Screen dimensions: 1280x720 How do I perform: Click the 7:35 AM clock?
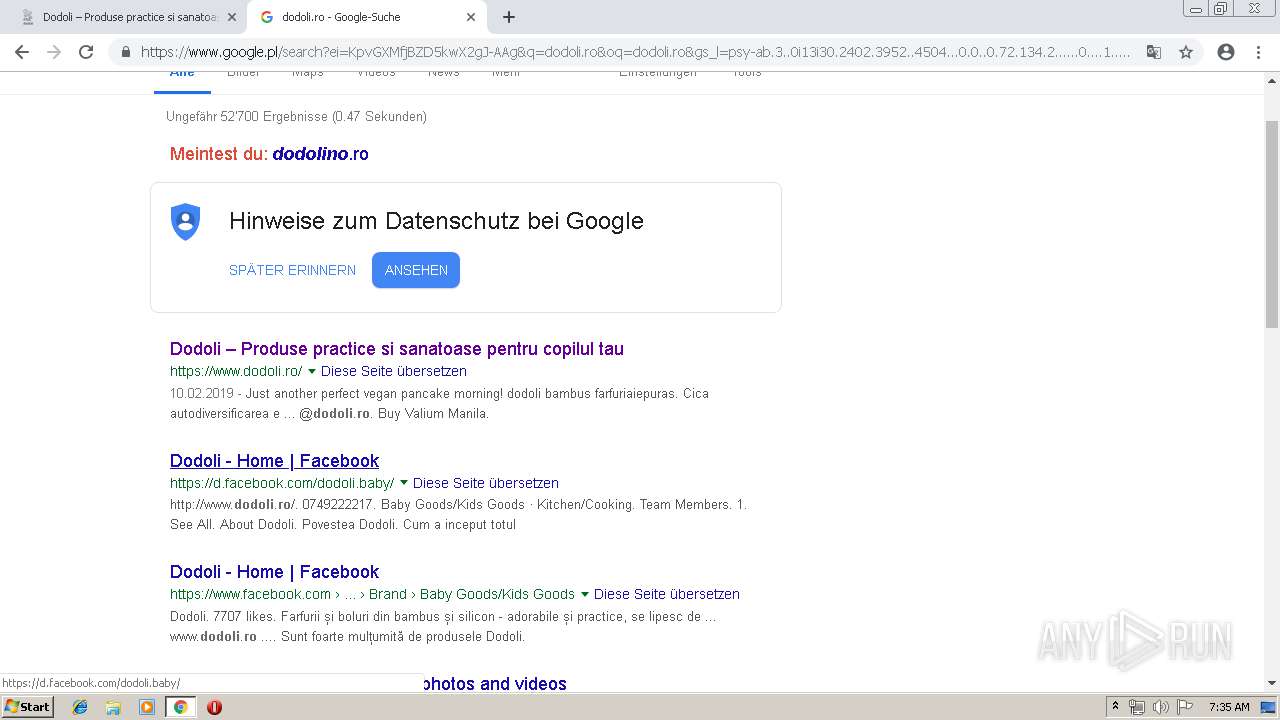(1229, 707)
